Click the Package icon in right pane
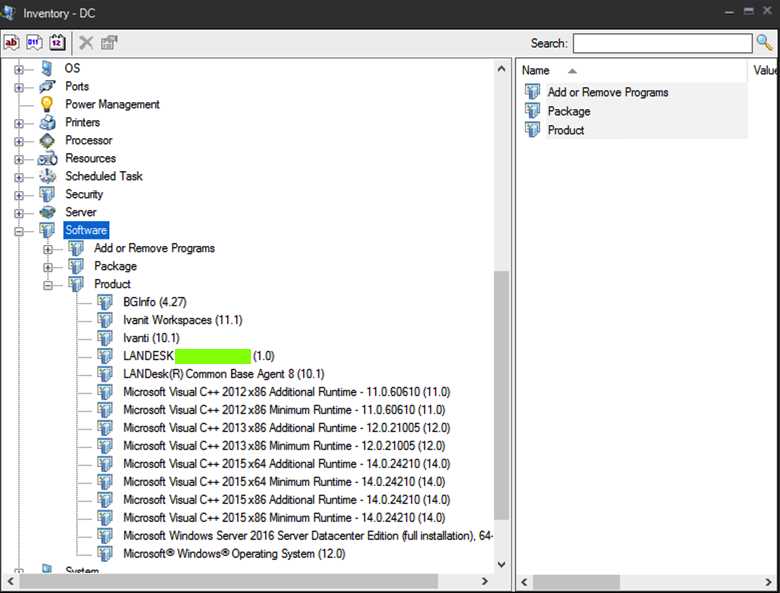Image resolution: width=780 pixels, height=593 pixels. pos(532,110)
